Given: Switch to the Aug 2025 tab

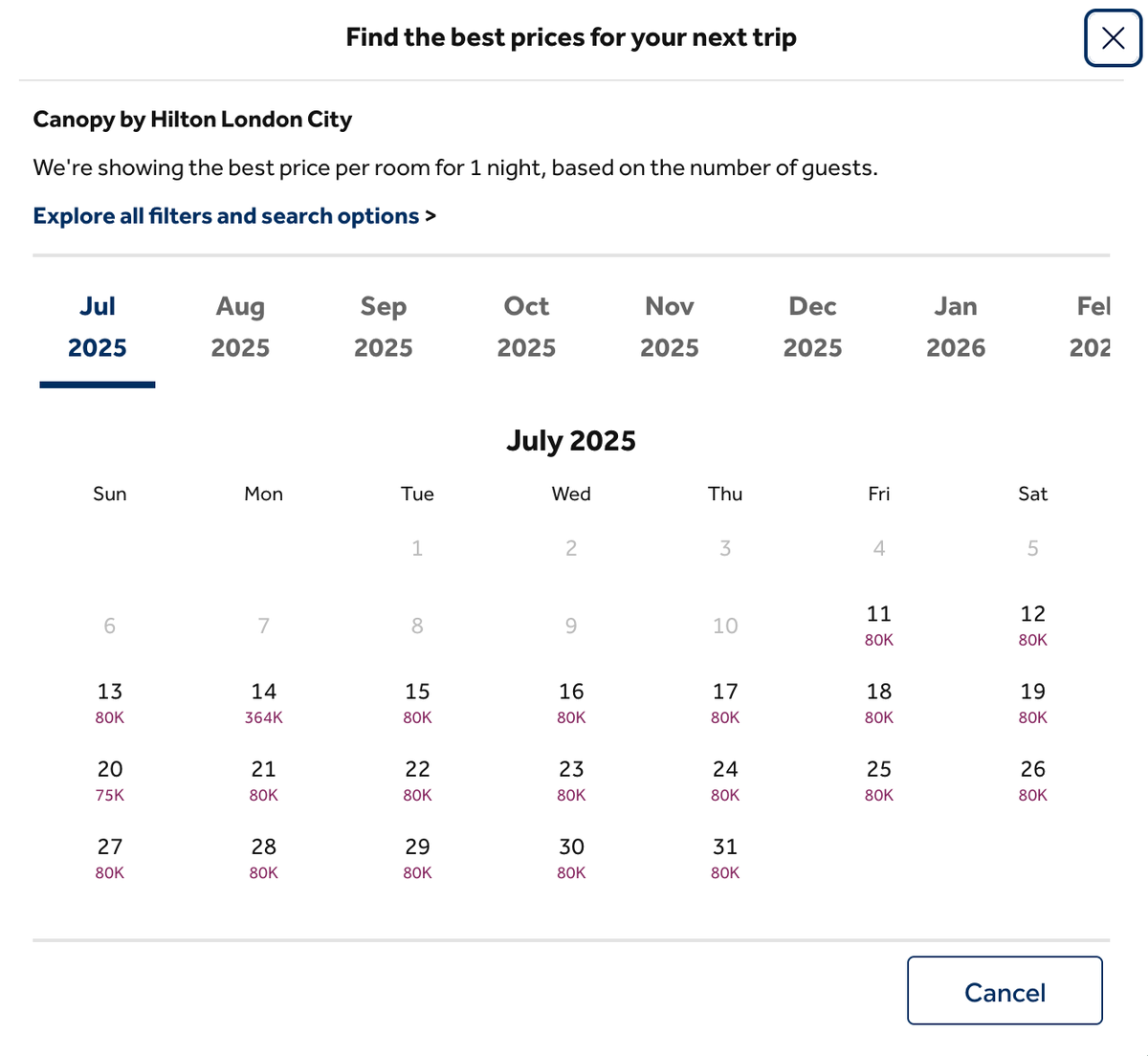Looking at the screenshot, I should 240,326.
